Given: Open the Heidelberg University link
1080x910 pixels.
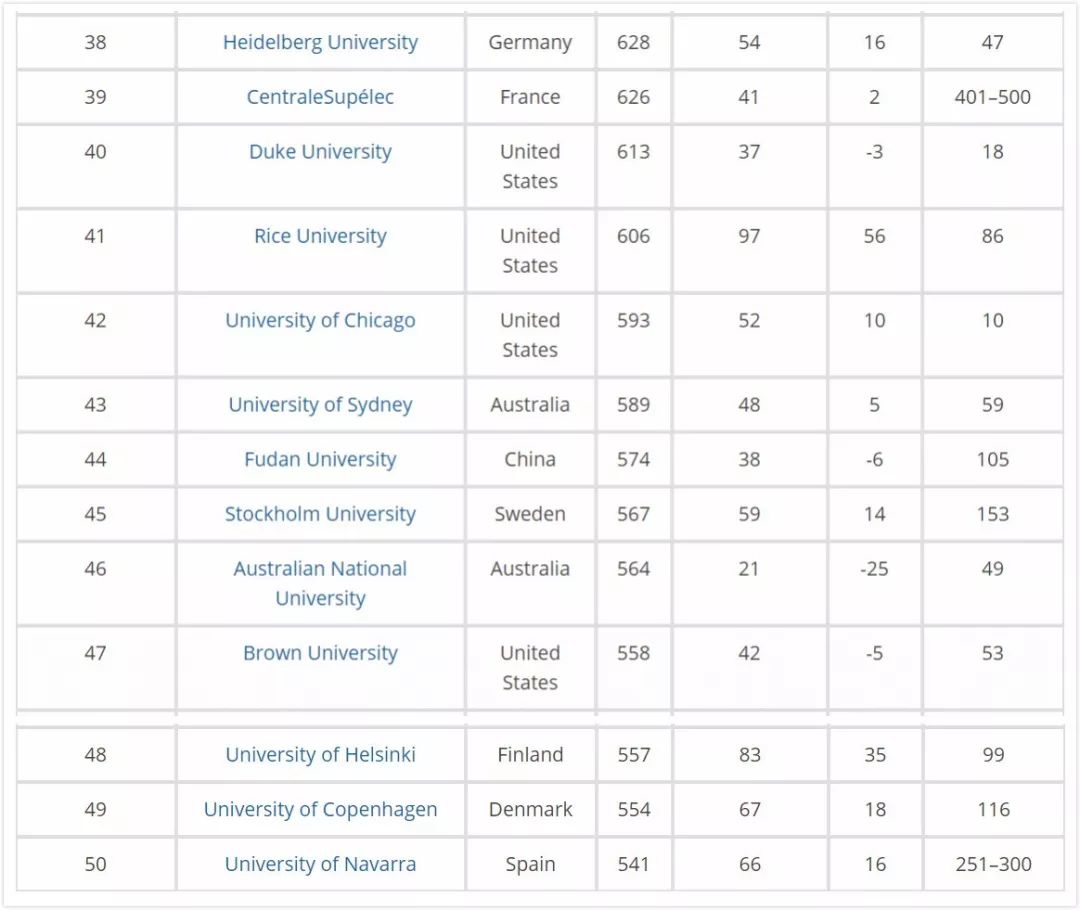Looking at the screenshot, I should (320, 43).
